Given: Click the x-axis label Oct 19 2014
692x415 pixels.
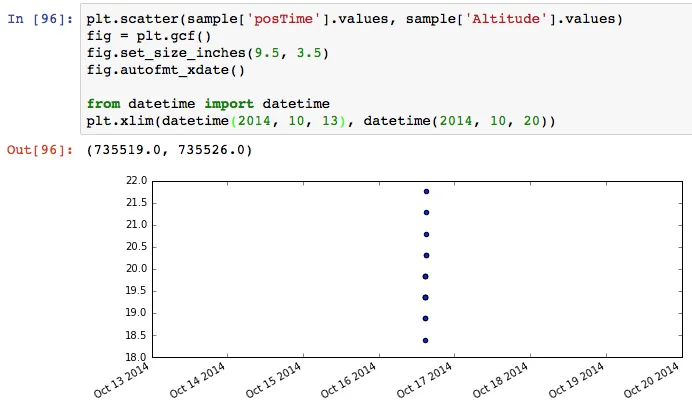Looking at the screenshot, I should [x=576, y=381].
